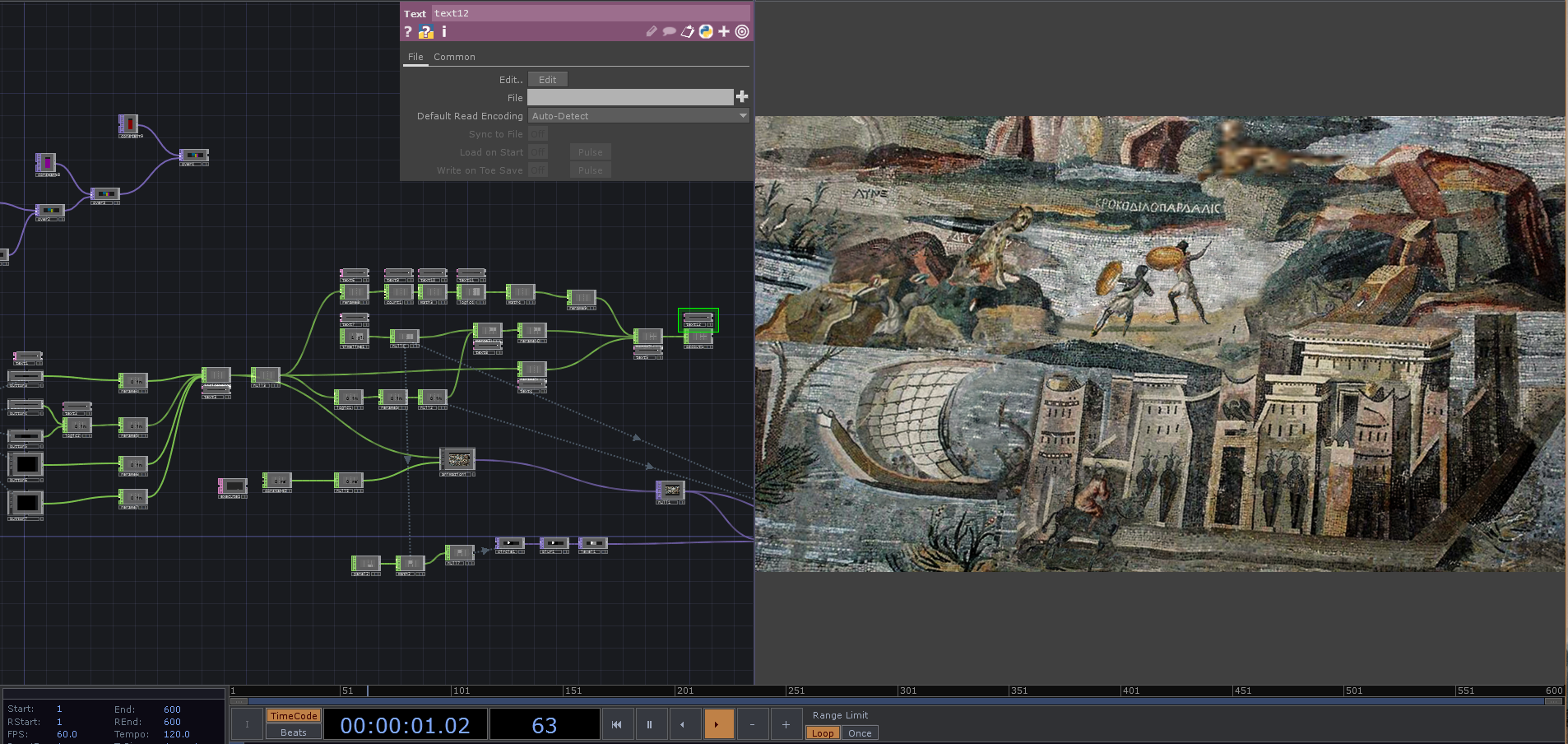Open file browser plus beside File field
The height and width of the screenshot is (744, 1568).
742,97
